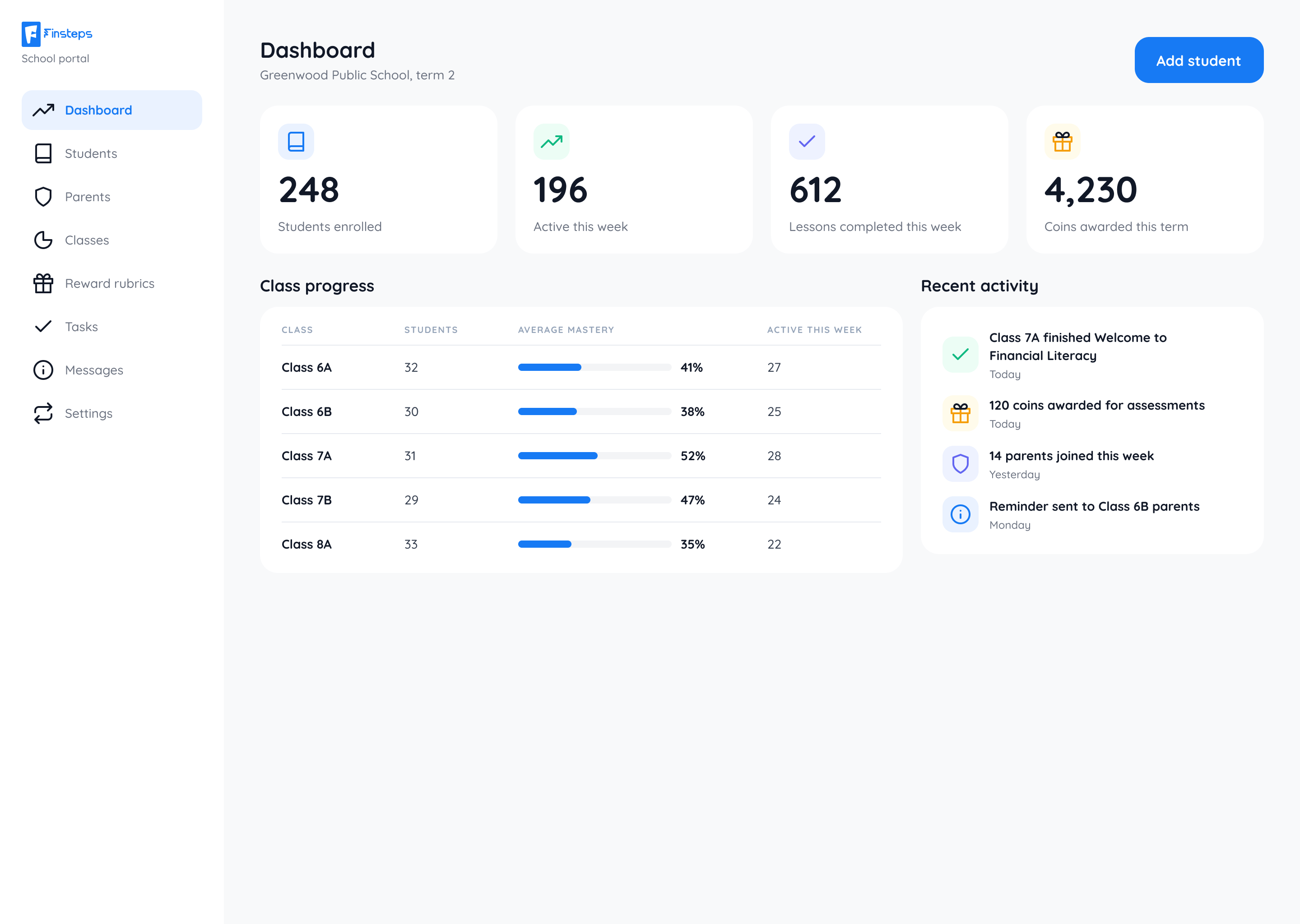This screenshot has height=924, width=1300.
Task: Click info icon beside Reminder sent activity
Action: [x=961, y=515]
